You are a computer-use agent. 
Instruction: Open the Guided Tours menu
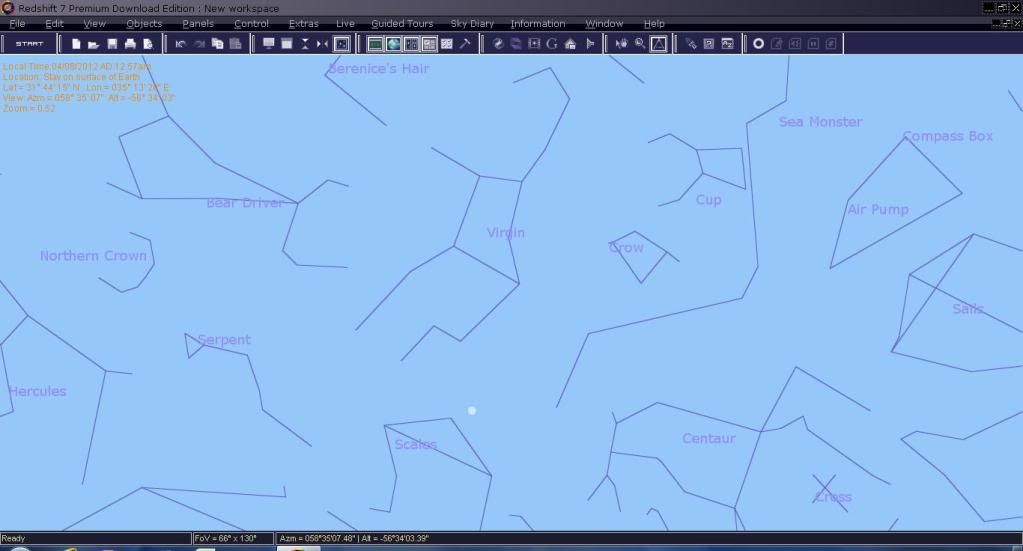click(402, 23)
